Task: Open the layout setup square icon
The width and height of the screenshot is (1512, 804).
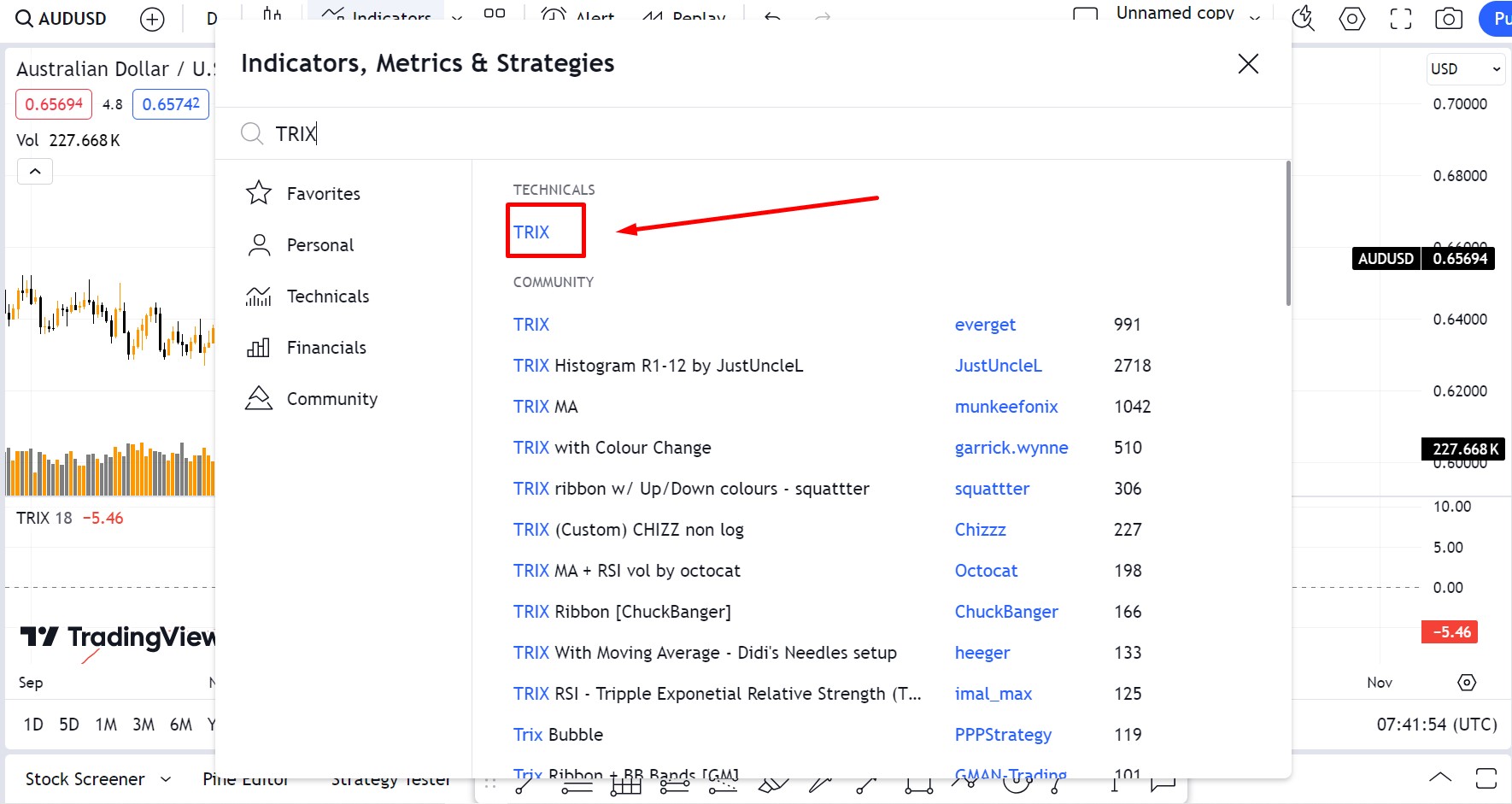Action: [x=1085, y=15]
